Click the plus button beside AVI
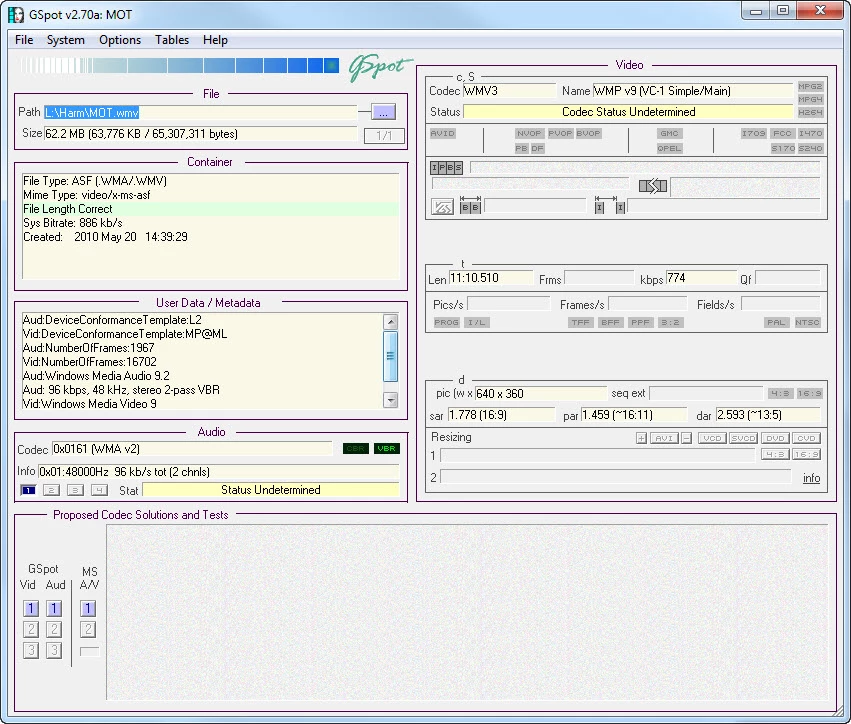Viewport: 851px width, 724px height. click(642, 438)
